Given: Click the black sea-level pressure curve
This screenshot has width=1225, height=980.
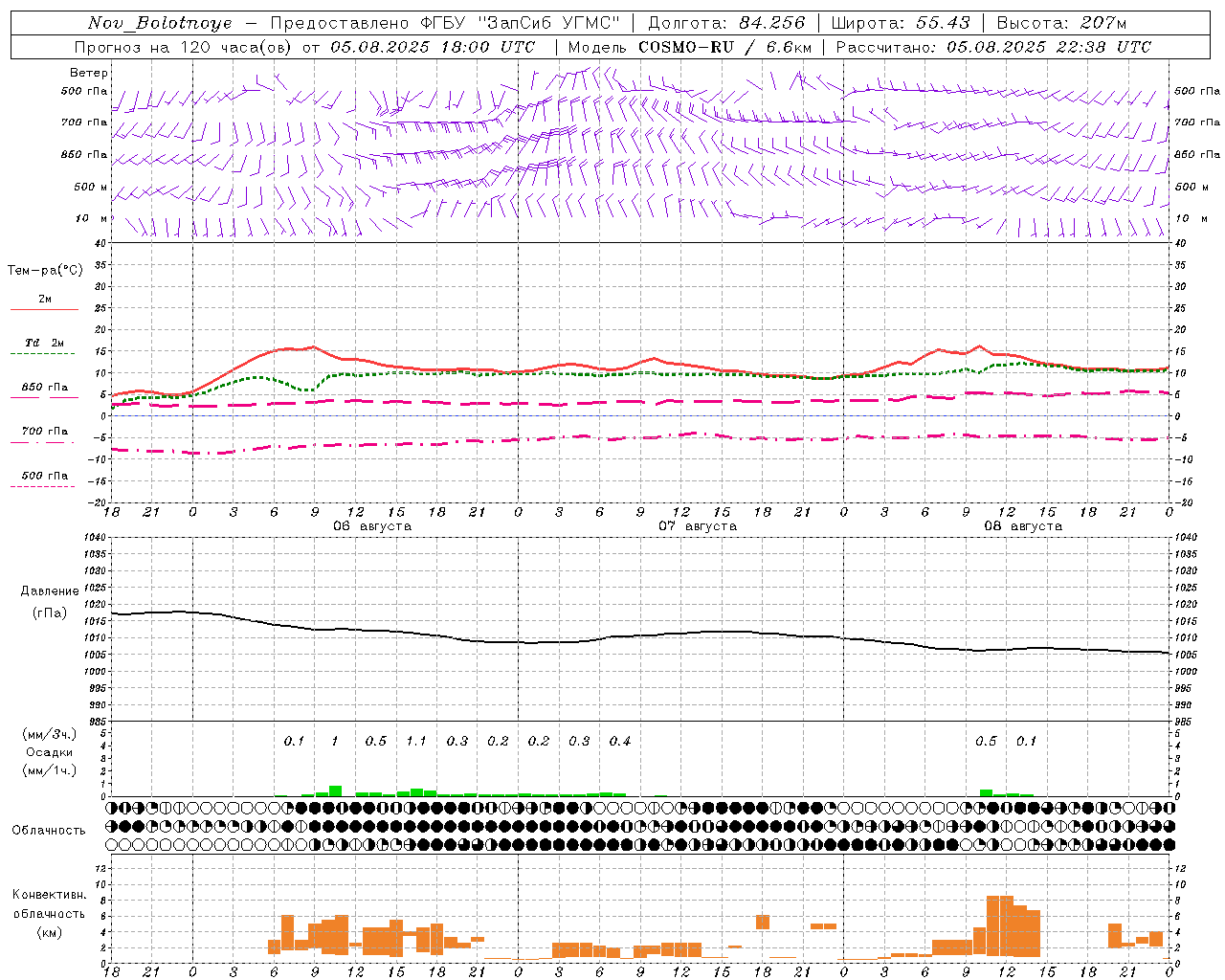Looking at the screenshot, I should coord(641,635).
